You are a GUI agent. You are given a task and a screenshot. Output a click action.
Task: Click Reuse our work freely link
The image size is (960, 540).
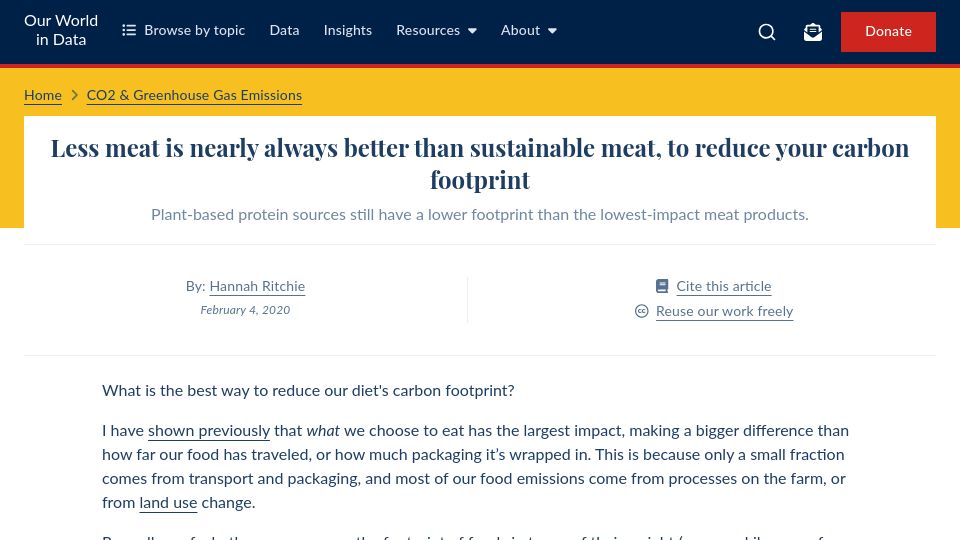click(x=724, y=312)
